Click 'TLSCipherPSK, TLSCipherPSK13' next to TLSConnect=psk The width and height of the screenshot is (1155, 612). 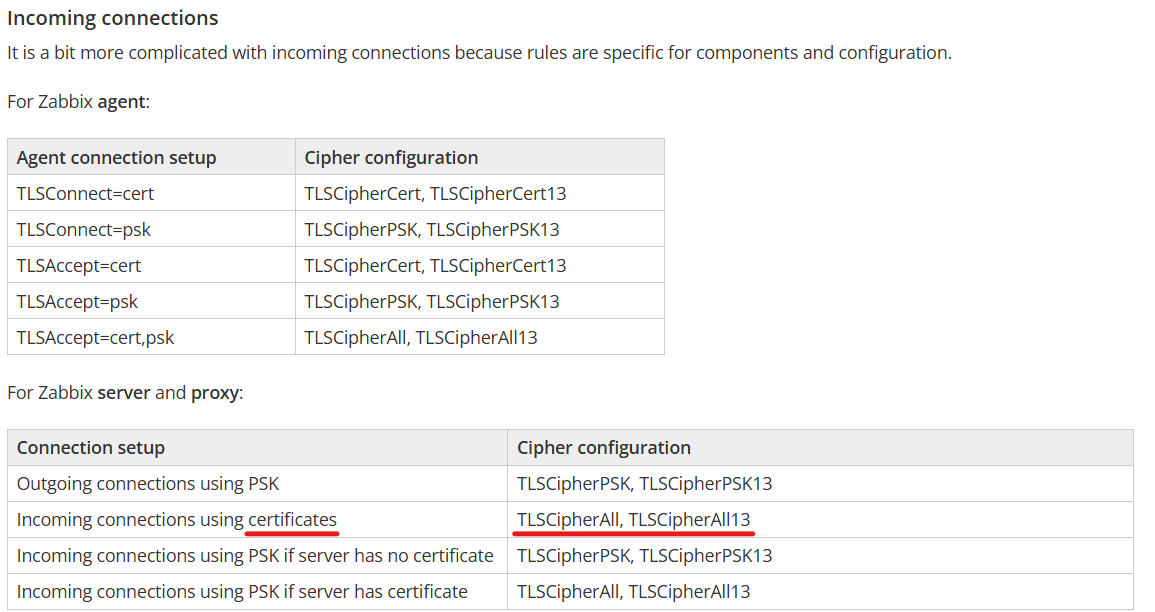[431, 229]
